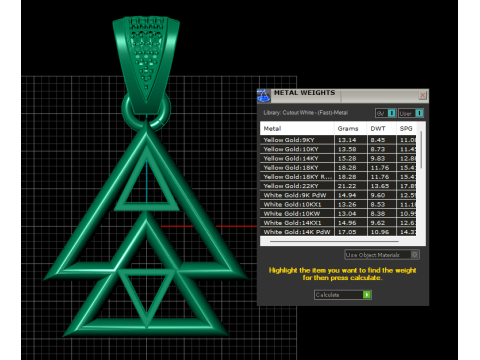Click the Library: Cutout White label
This screenshot has height=360, width=480.
pyautogui.click(x=305, y=113)
